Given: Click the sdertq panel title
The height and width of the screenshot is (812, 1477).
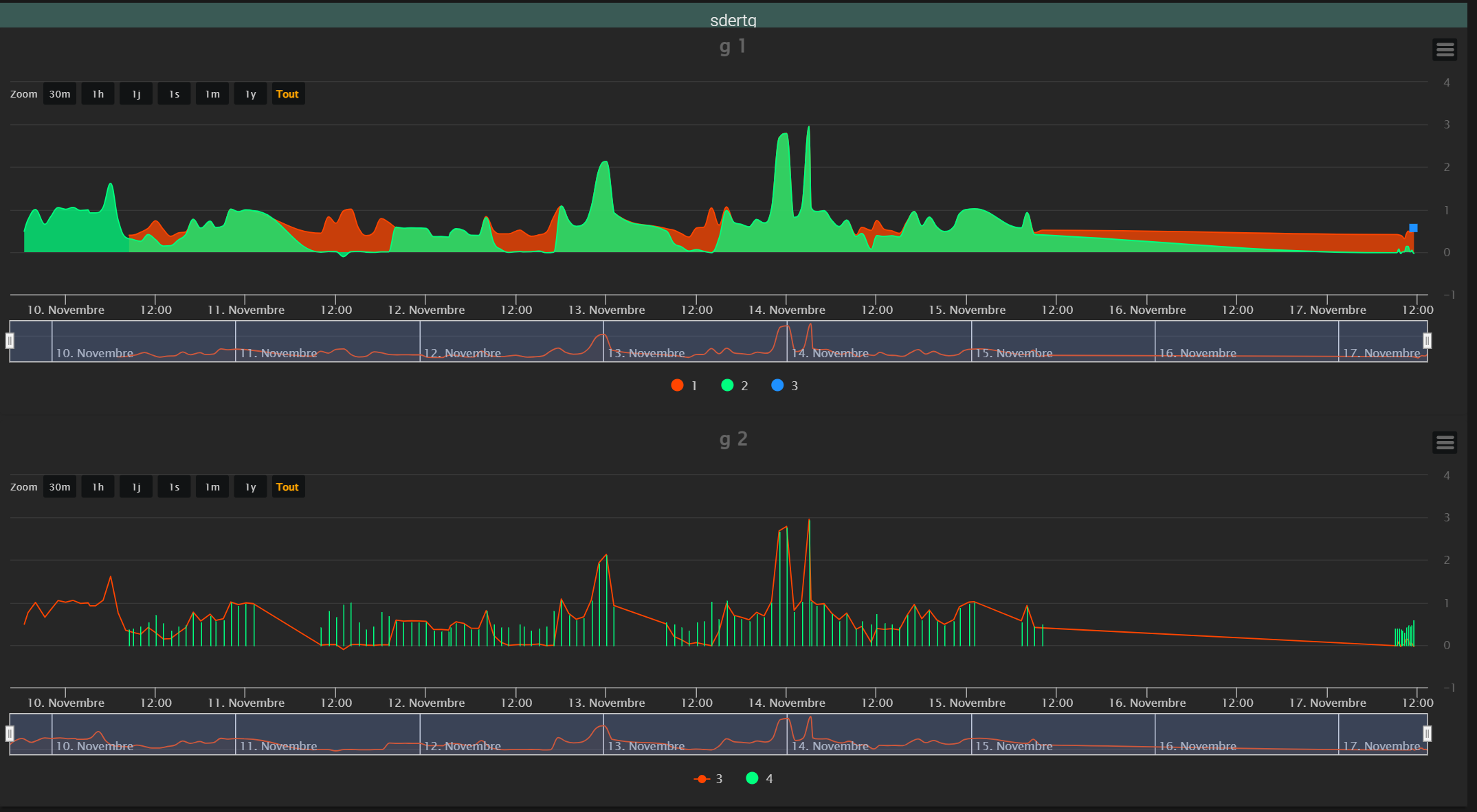Looking at the screenshot, I should click(x=733, y=20).
